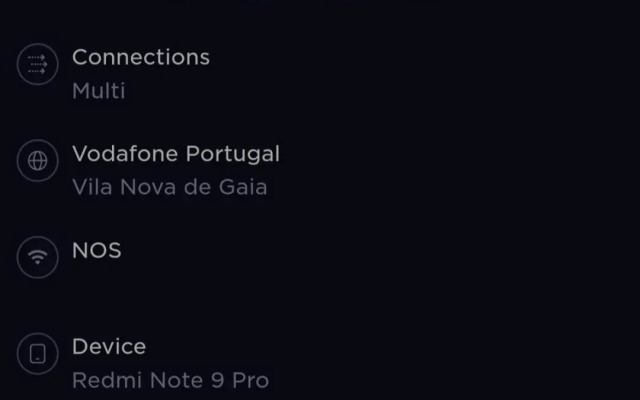Tap the Wi-Fi icon next to NOS
Image resolution: width=640 pixels, height=400 pixels.
tap(38, 257)
